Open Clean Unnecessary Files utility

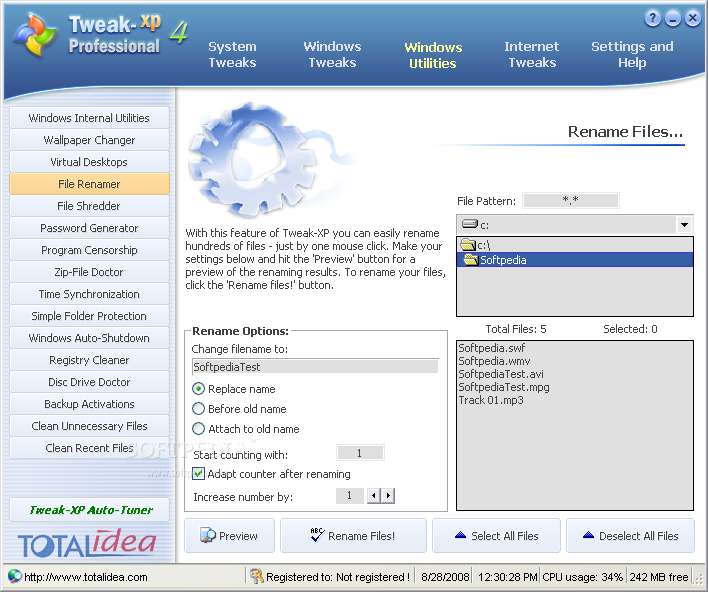point(89,426)
